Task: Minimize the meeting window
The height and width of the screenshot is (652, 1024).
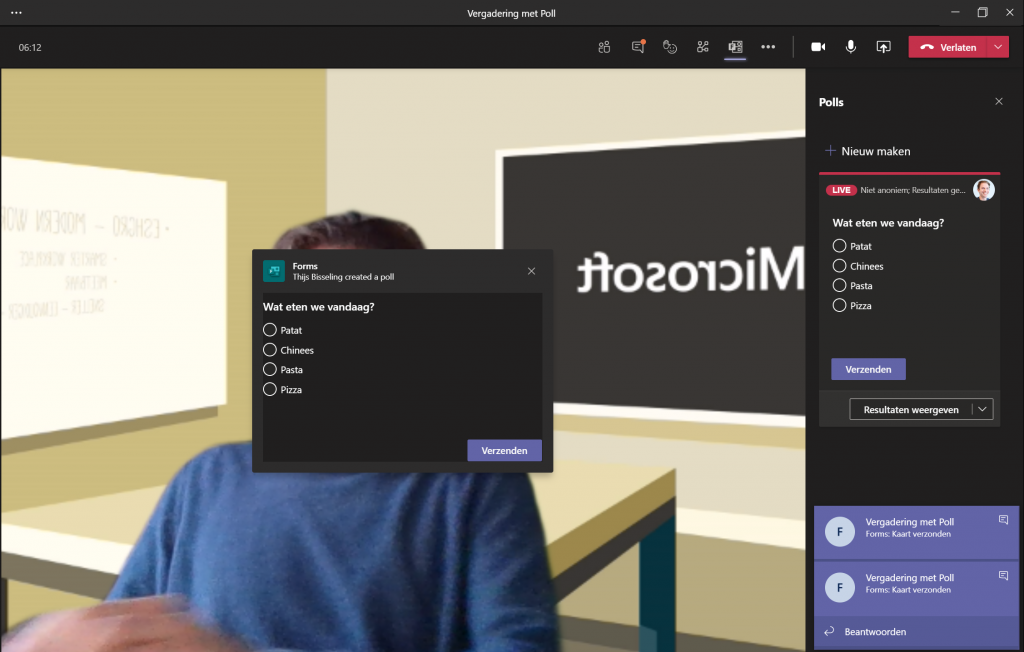Action: [955, 12]
